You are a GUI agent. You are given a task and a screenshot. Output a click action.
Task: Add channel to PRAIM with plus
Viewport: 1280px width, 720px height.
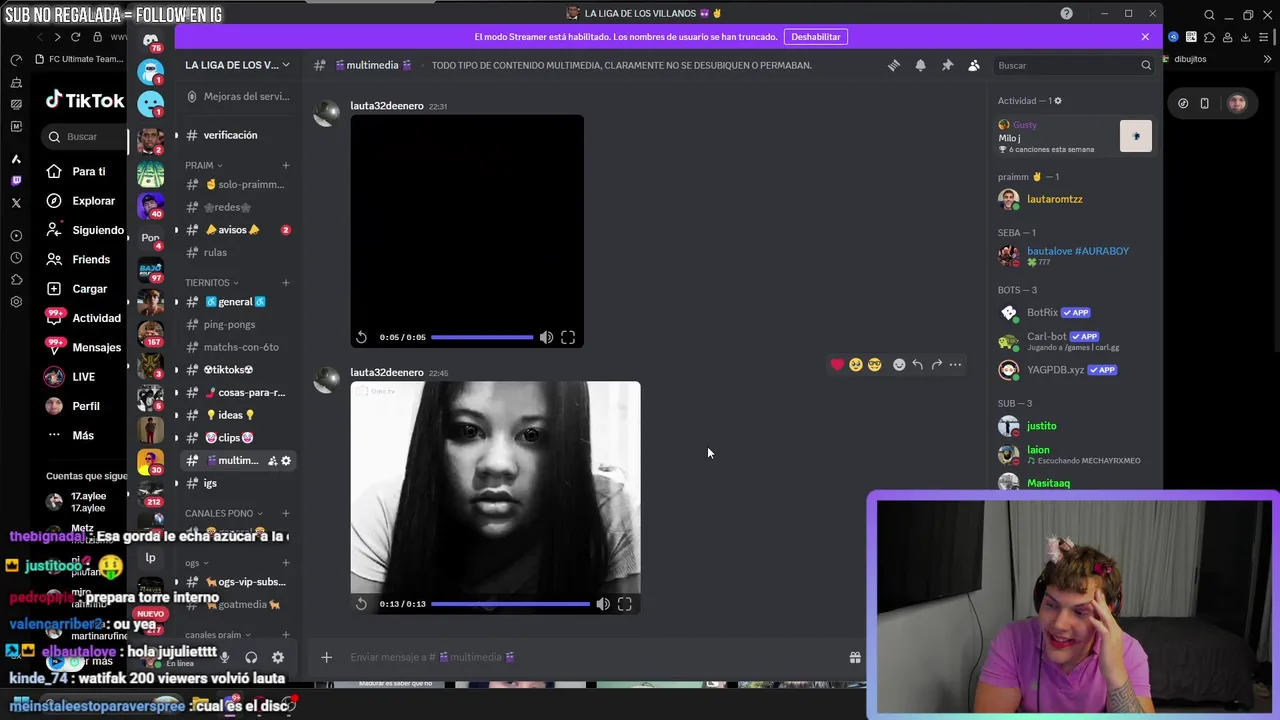pyautogui.click(x=286, y=165)
